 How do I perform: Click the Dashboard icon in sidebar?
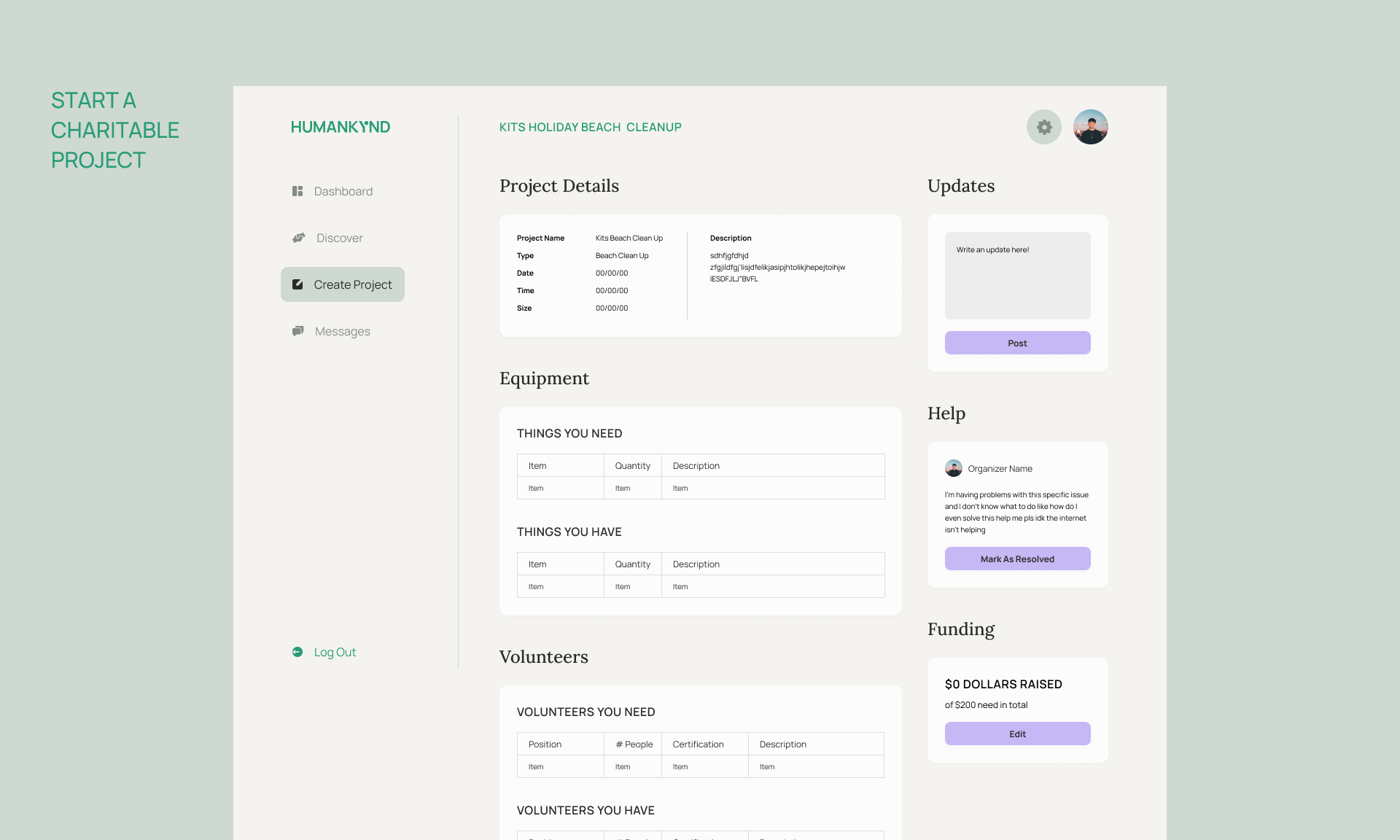[297, 191]
